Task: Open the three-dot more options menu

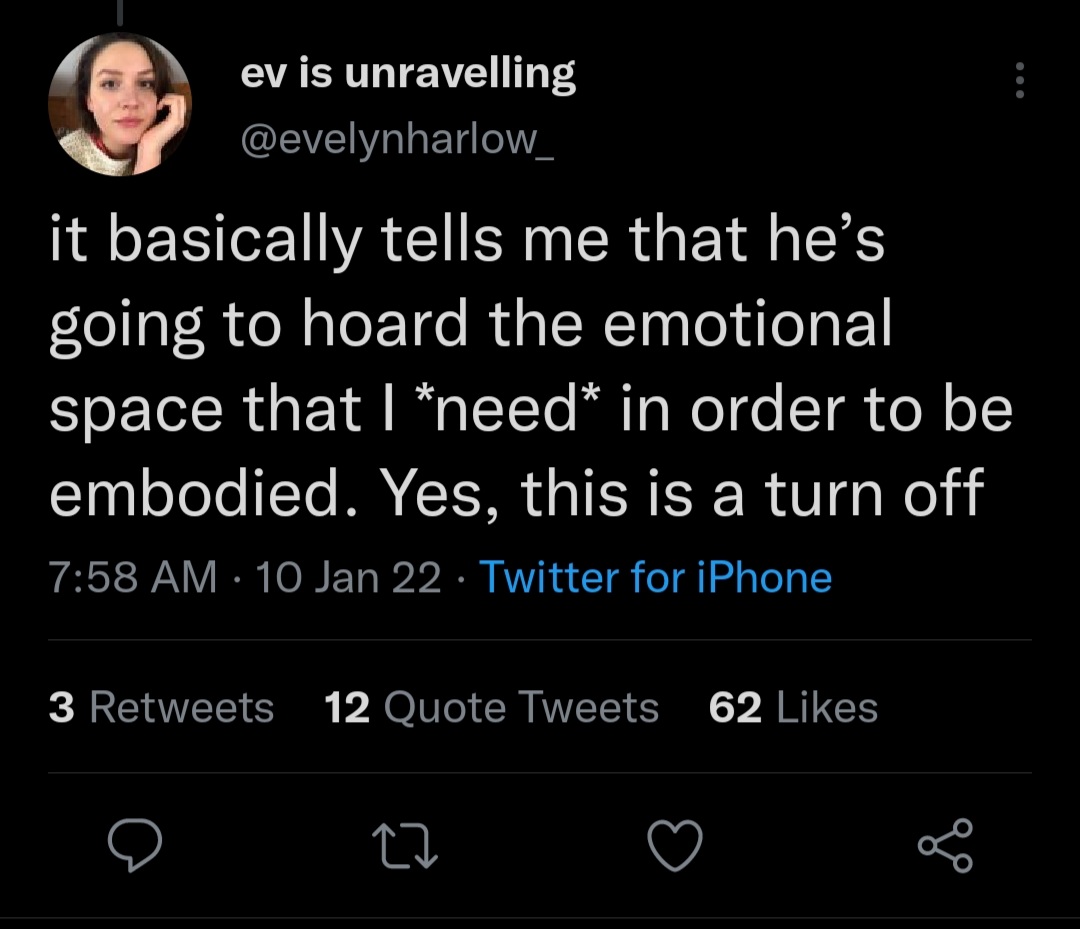Action: pos(1019,80)
